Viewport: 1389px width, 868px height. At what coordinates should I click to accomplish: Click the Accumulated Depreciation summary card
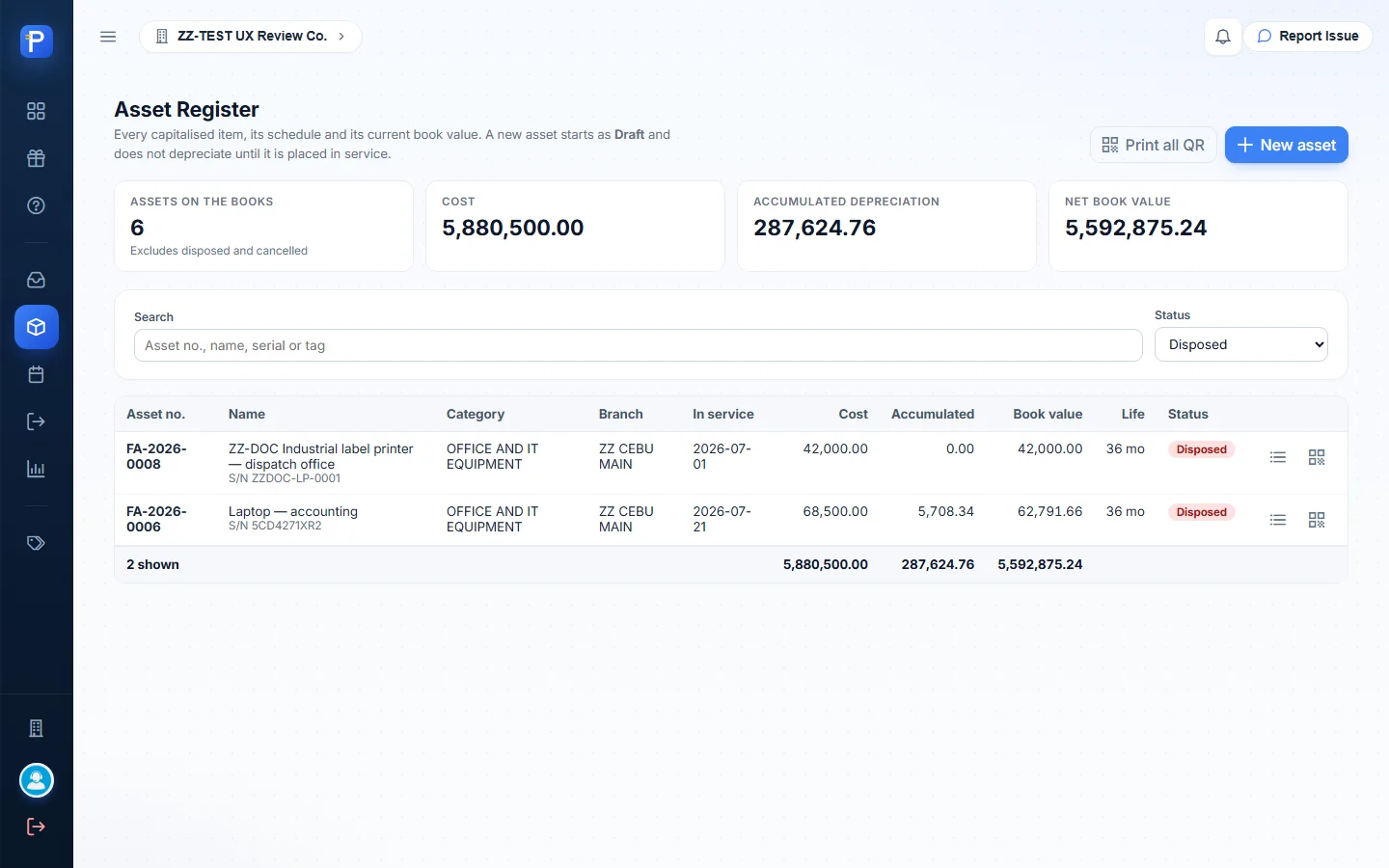(886, 227)
